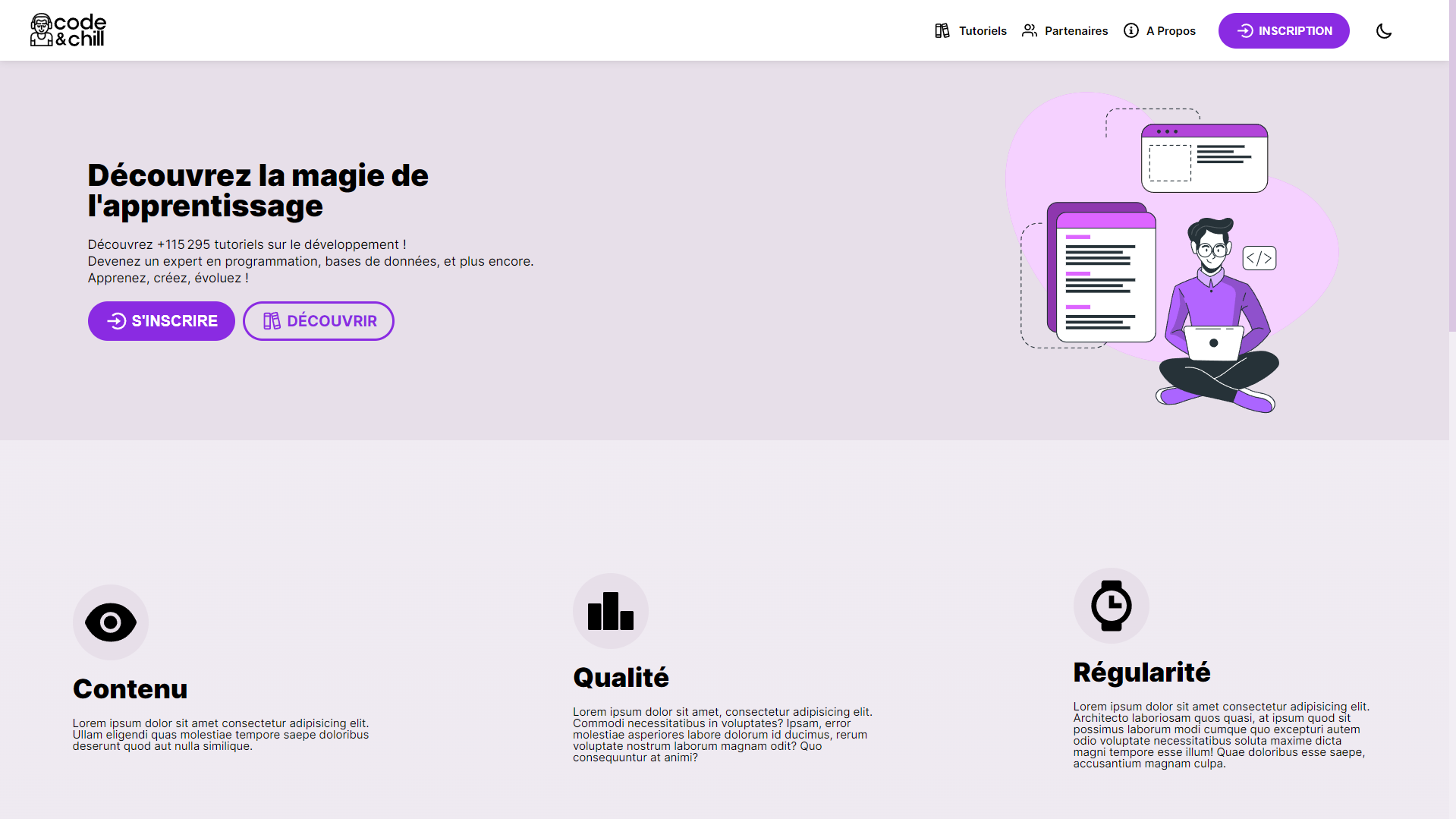The width and height of the screenshot is (1456, 819).
Task: Select the book icon next to Tutoriels
Action: [x=942, y=30]
